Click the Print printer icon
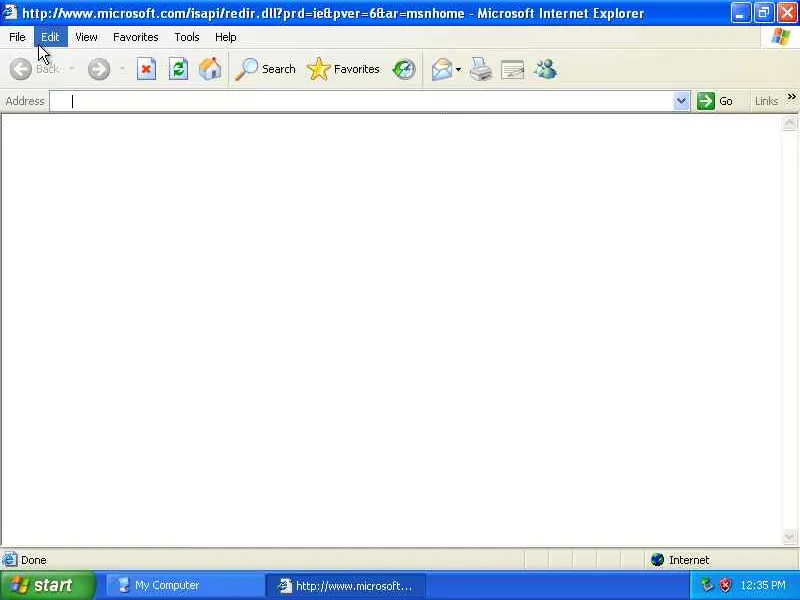The width and height of the screenshot is (800, 600). pyautogui.click(x=481, y=69)
